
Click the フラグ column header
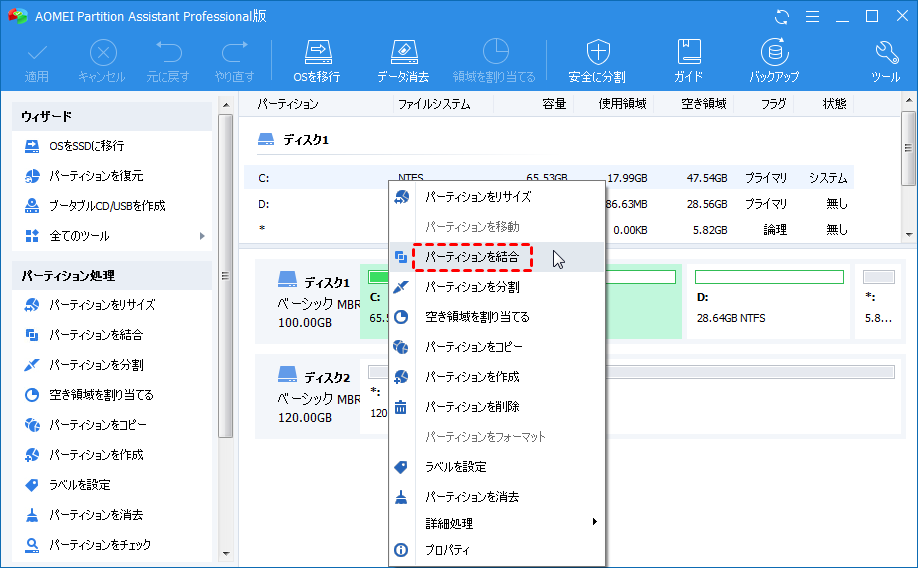coord(773,104)
